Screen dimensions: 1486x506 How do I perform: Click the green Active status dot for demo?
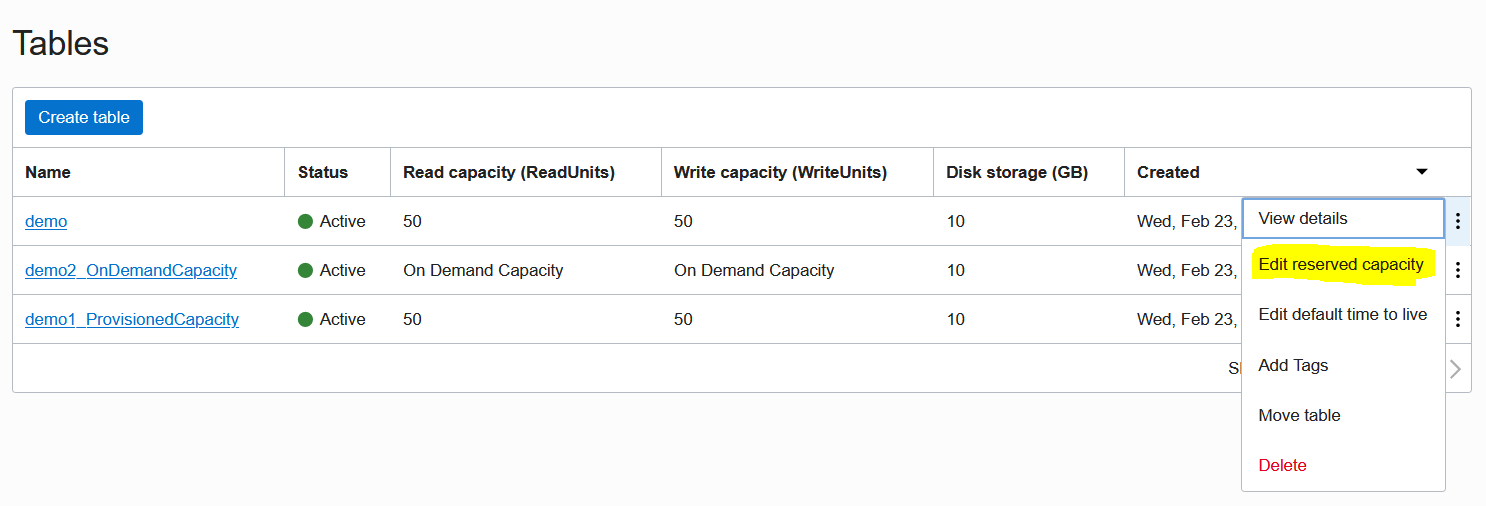pyautogui.click(x=306, y=221)
